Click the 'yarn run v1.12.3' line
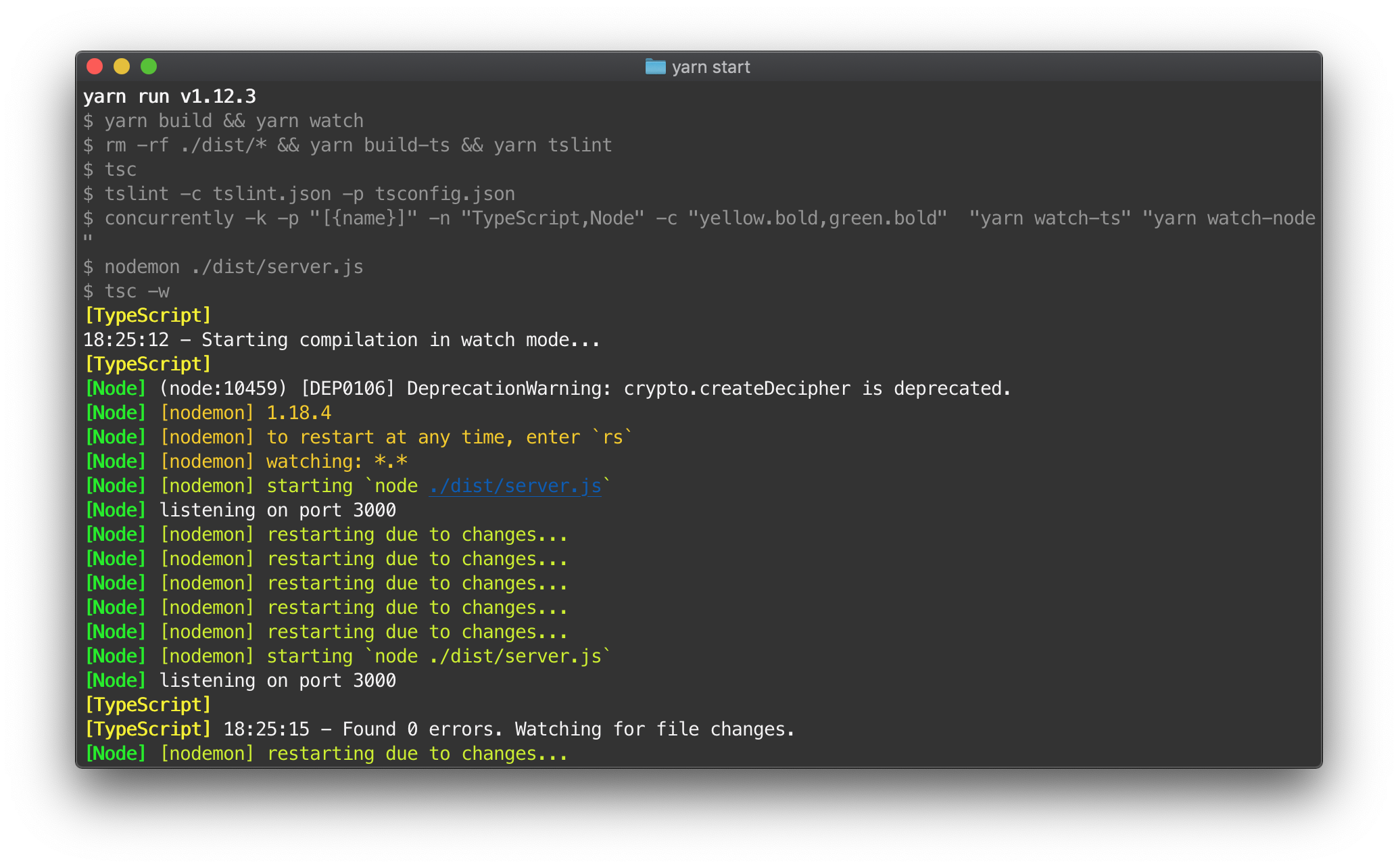 pyautogui.click(x=170, y=97)
